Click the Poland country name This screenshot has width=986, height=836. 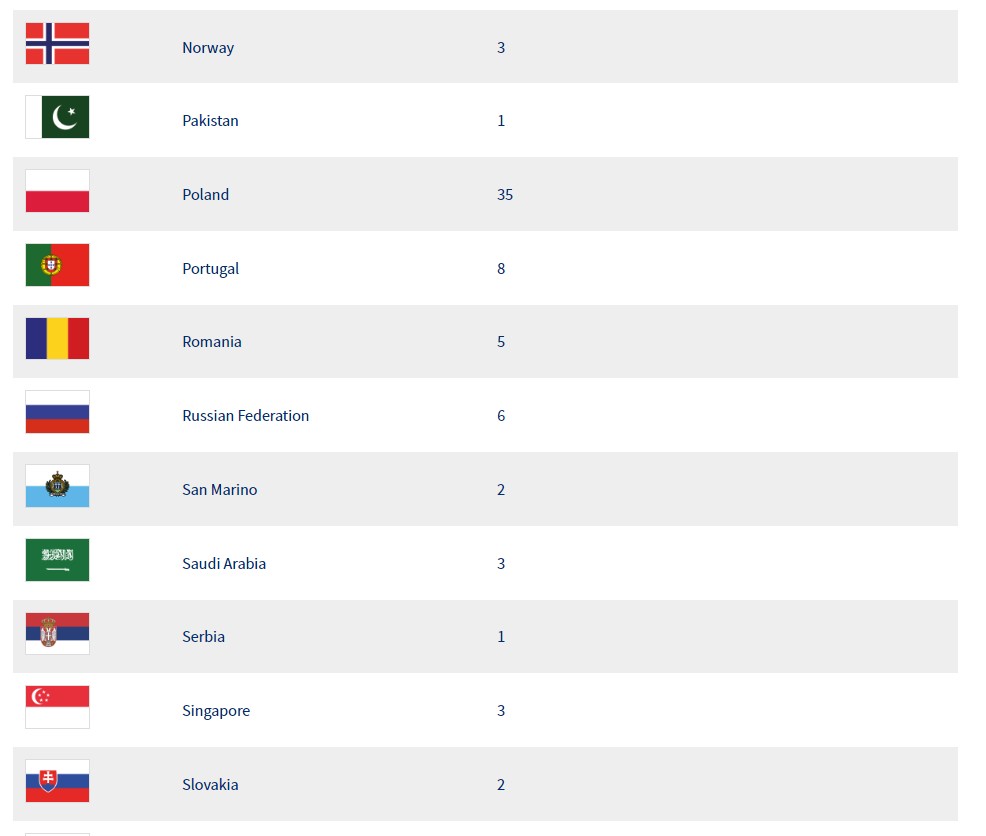(206, 194)
